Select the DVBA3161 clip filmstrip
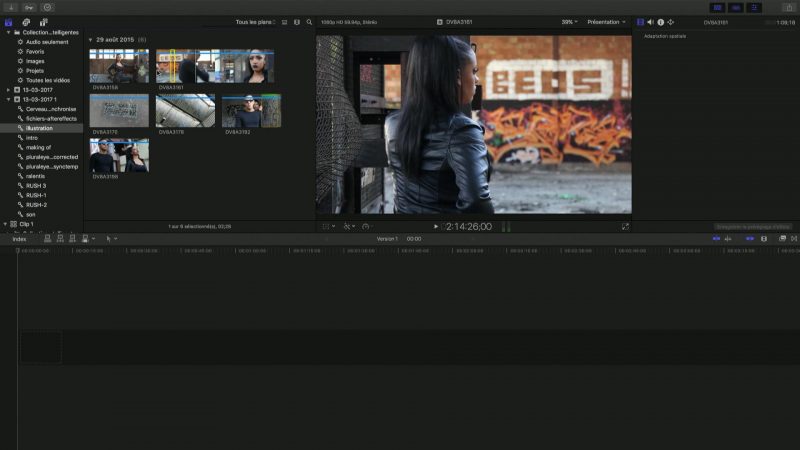The height and width of the screenshot is (450, 800). click(x=215, y=66)
